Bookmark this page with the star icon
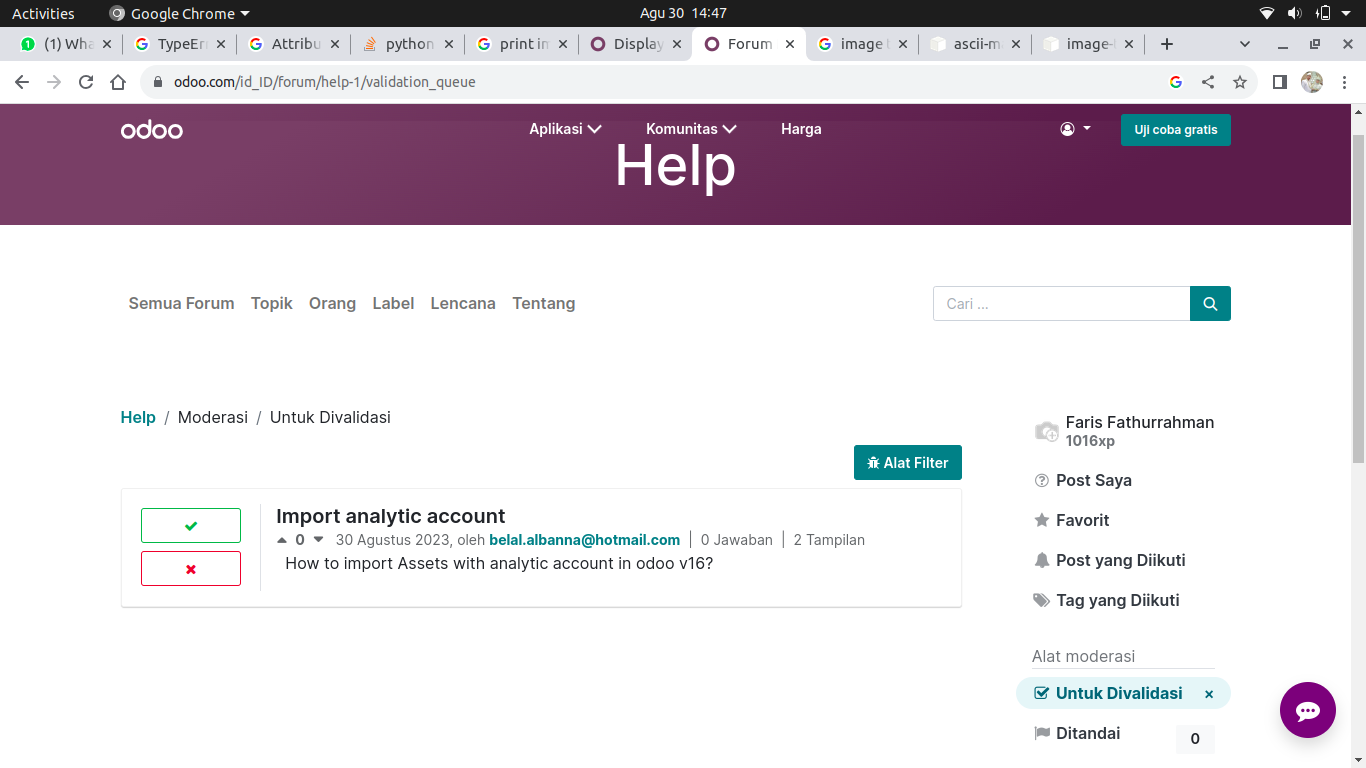Screen dimensions: 1366x768 coord(1240,82)
